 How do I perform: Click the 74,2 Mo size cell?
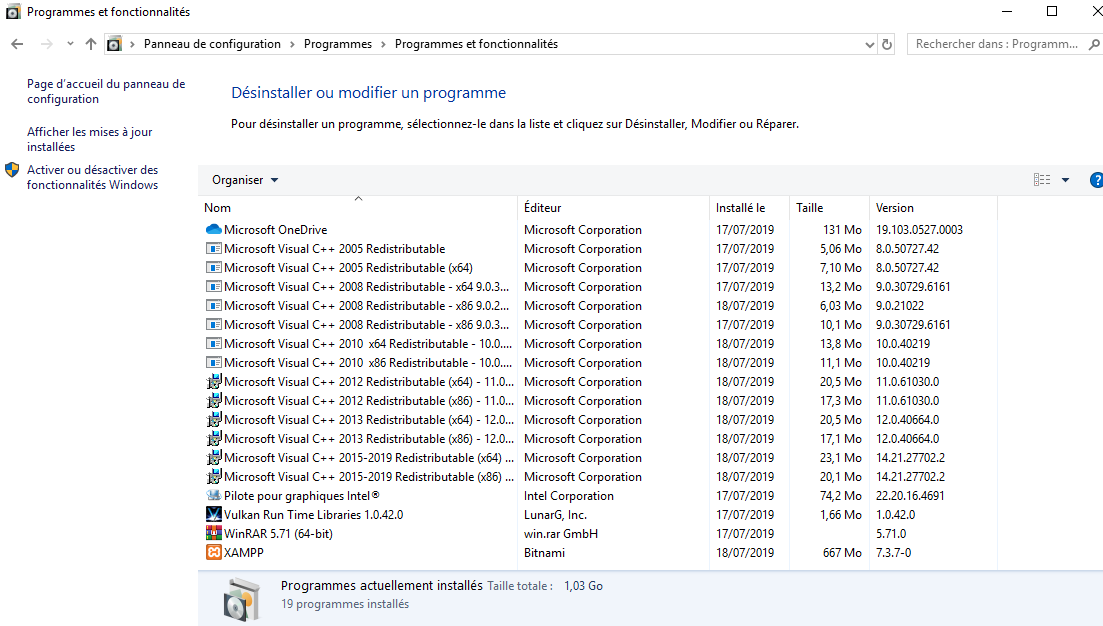click(841, 495)
